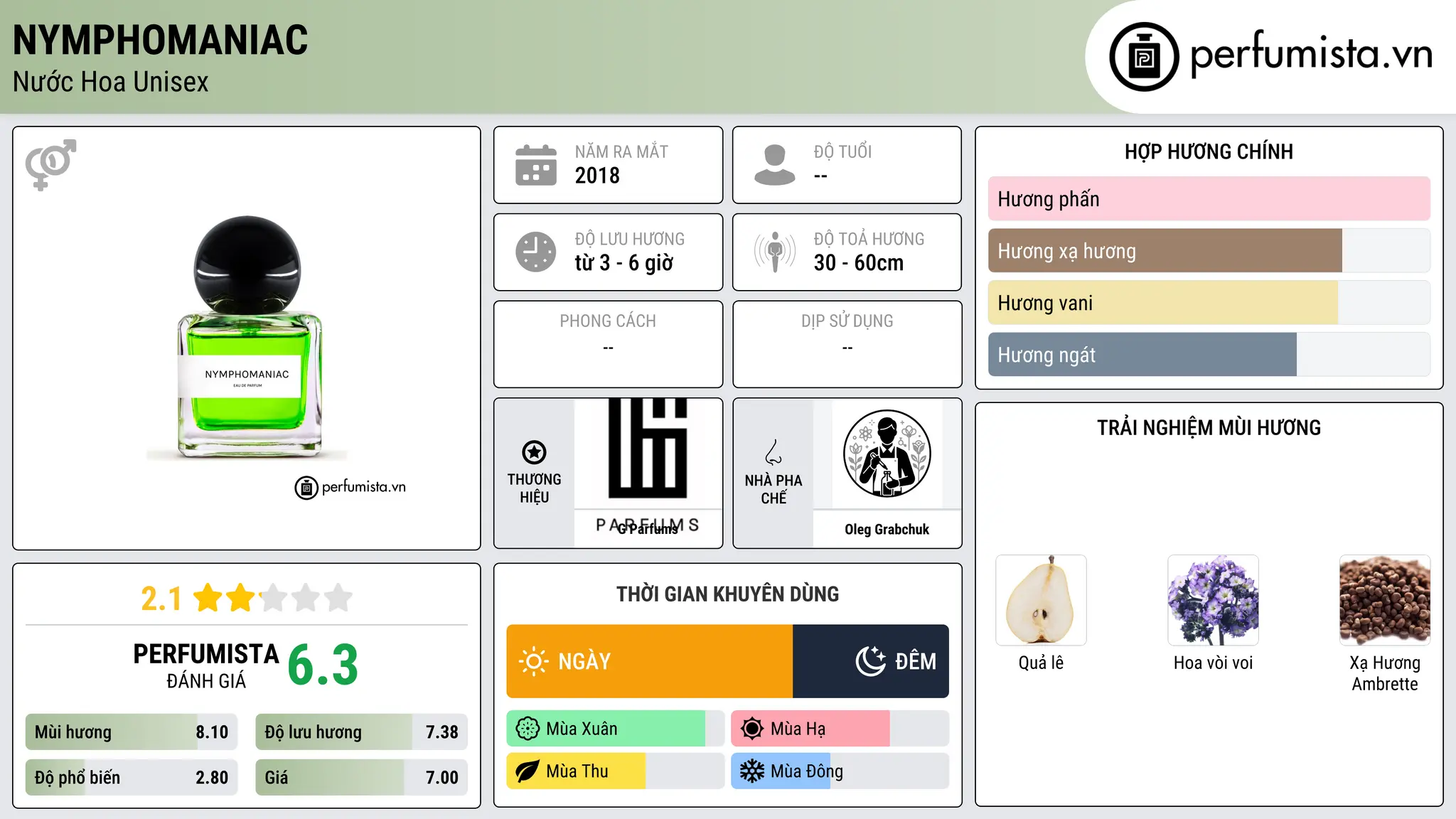Click the sillage value 30 - 60cm
This screenshot has height=819, width=1456.
coord(859,263)
